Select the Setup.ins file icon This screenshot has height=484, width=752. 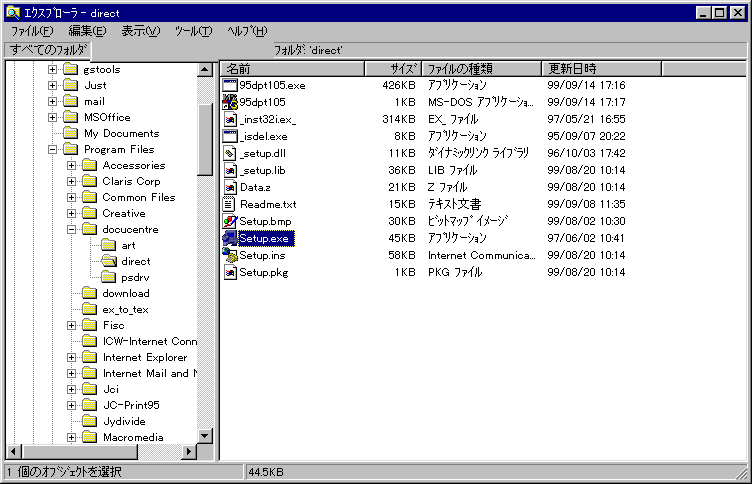pos(230,255)
